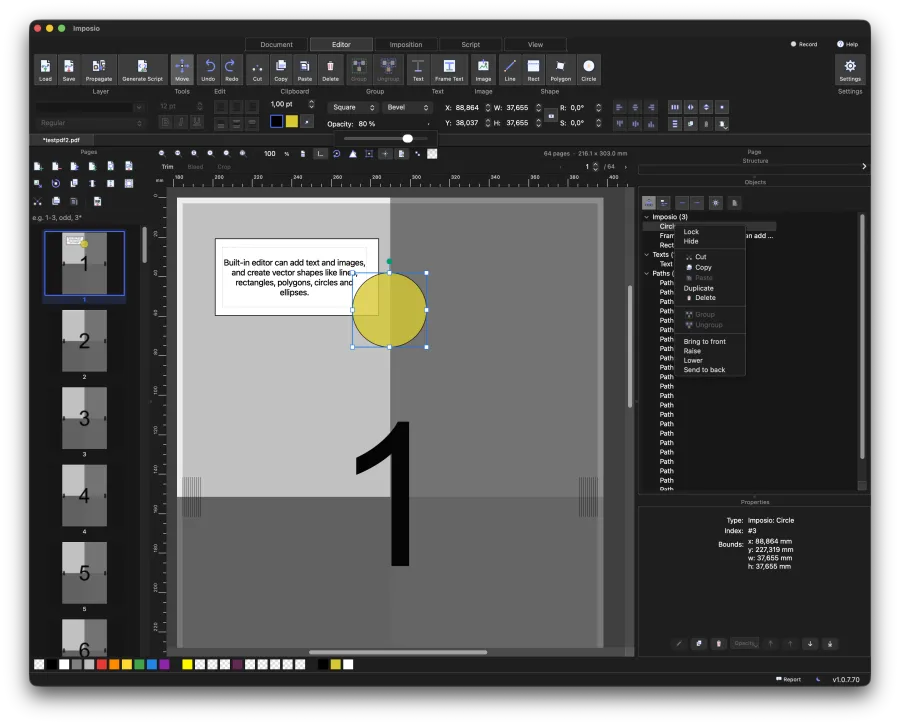Select page 3 thumbnail
This screenshot has height=725, width=900.
point(84,418)
